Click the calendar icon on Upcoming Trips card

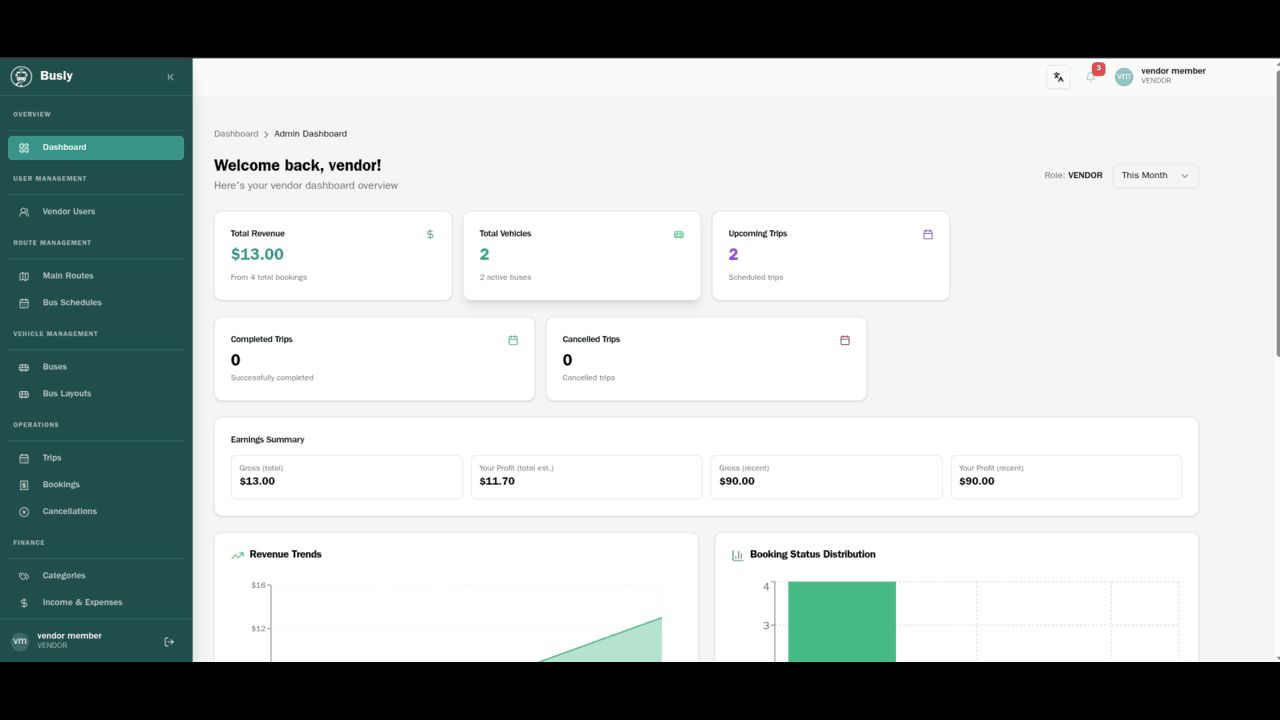click(928, 234)
